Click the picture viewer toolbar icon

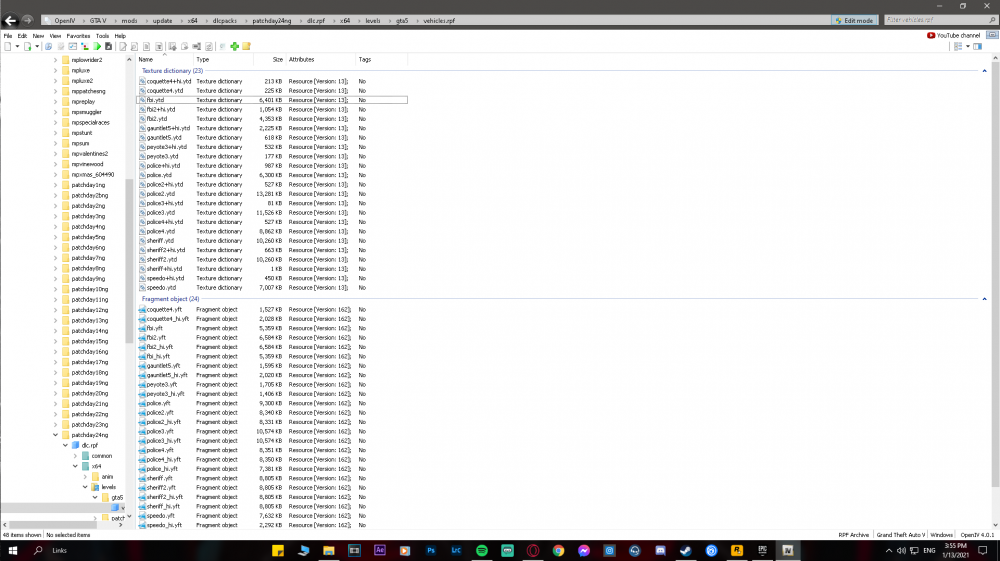(73, 47)
